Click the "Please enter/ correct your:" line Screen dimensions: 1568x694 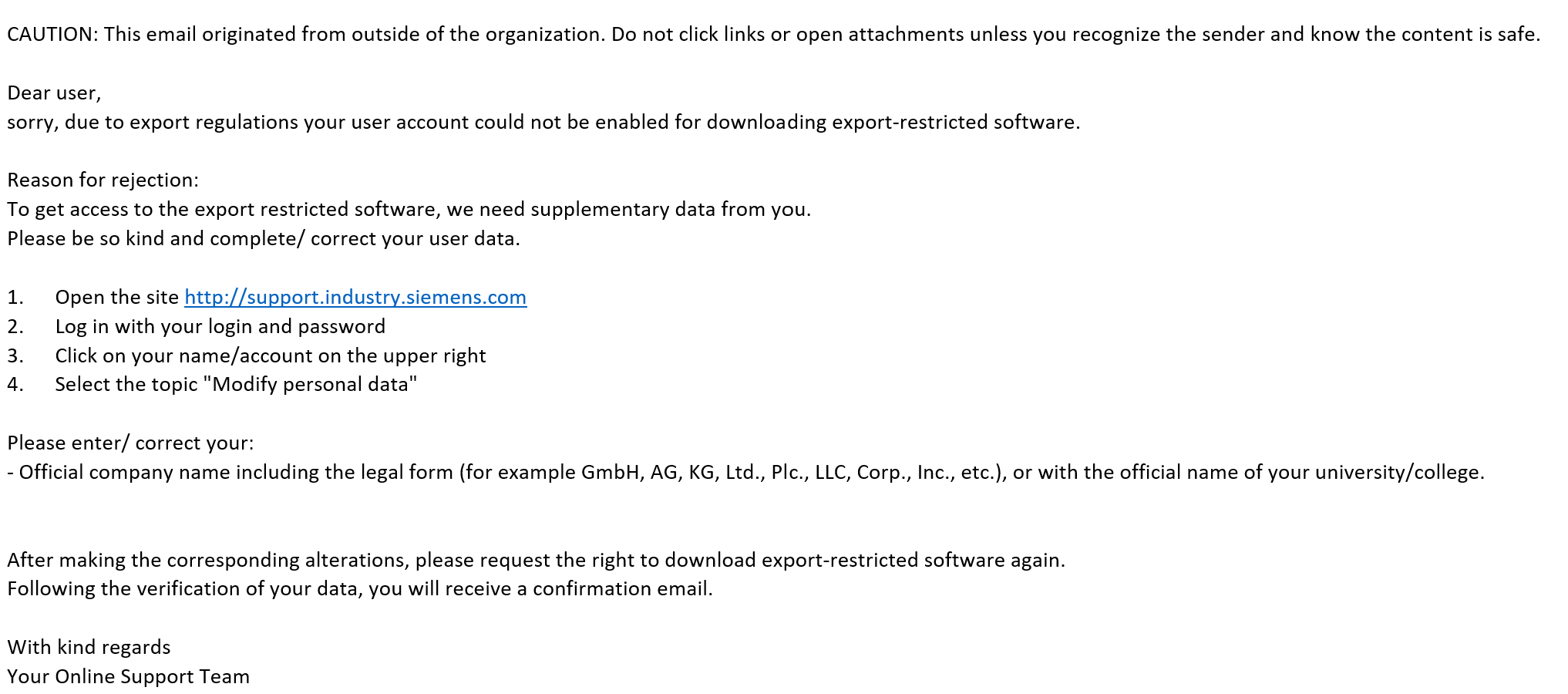click(x=130, y=443)
